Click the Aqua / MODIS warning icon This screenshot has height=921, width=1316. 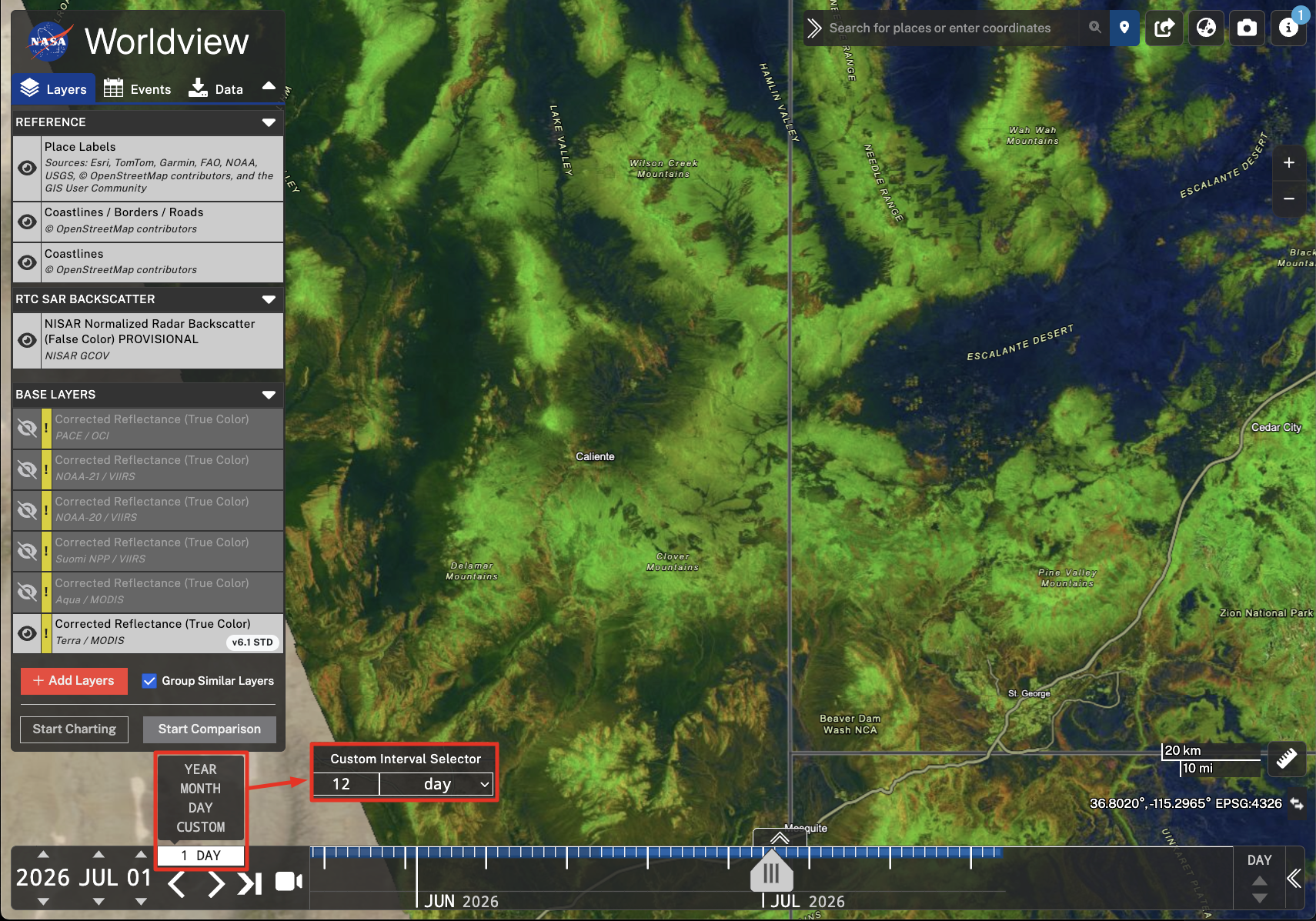click(x=46, y=592)
